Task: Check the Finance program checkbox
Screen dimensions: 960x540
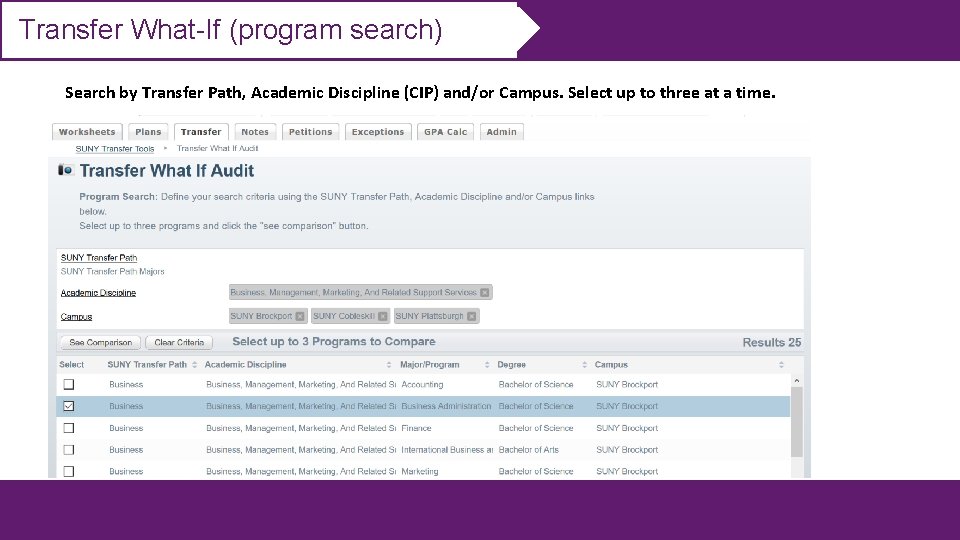Action: pyautogui.click(x=69, y=428)
